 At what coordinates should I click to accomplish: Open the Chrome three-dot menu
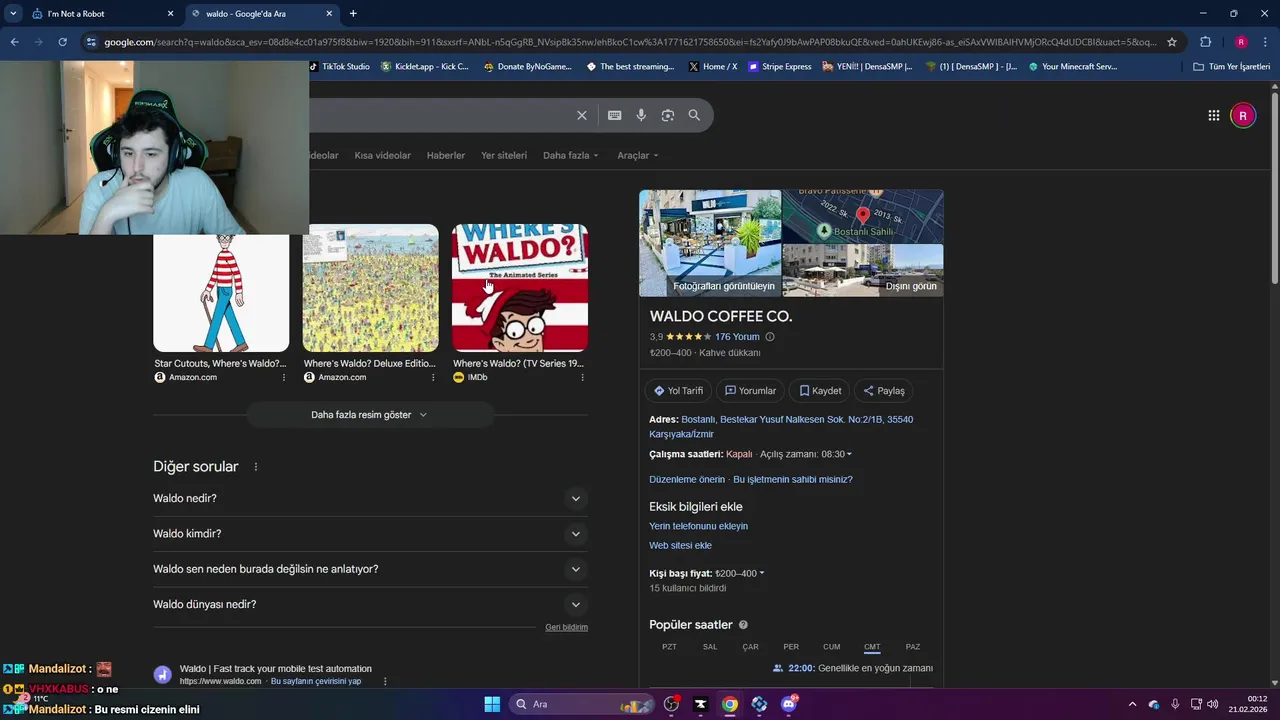click(x=1265, y=42)
